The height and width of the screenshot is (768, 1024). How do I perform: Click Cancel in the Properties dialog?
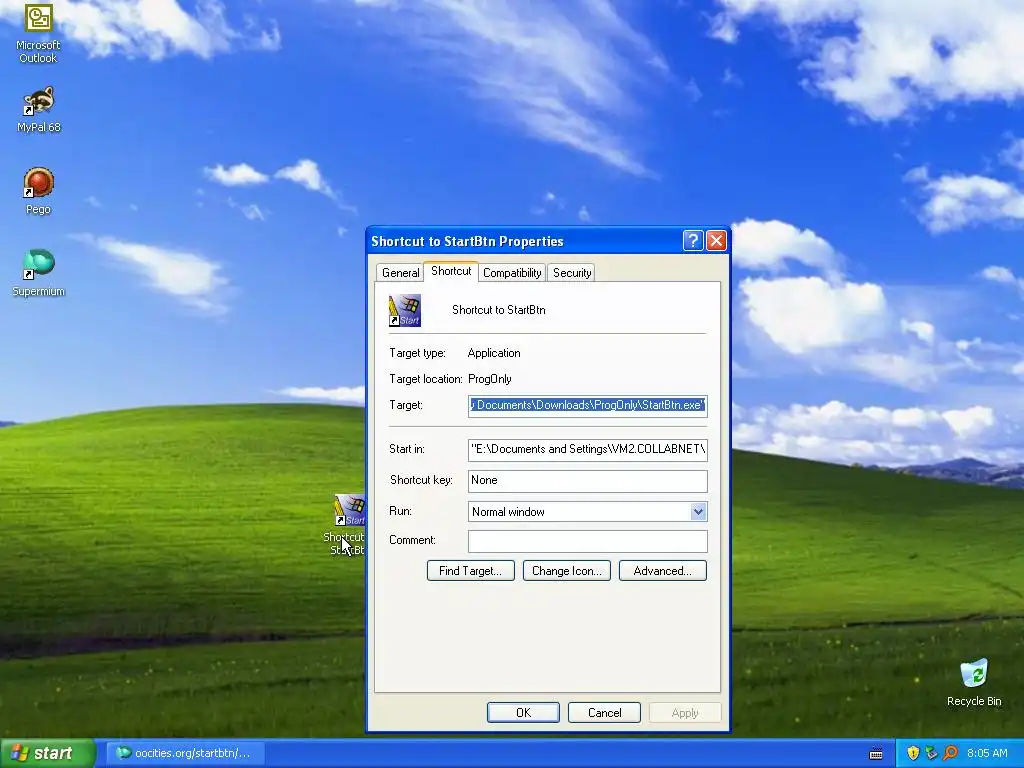(x=604, y=712)
